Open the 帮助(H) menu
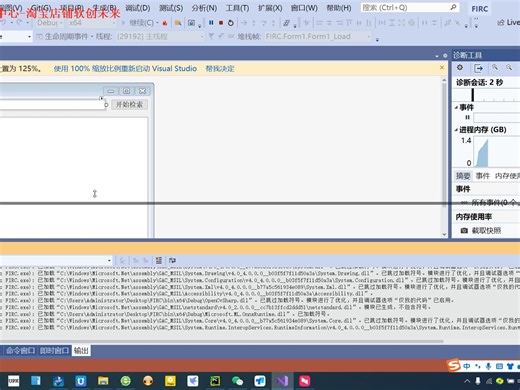Screen dimensions: 520x390 pos(339,8)
